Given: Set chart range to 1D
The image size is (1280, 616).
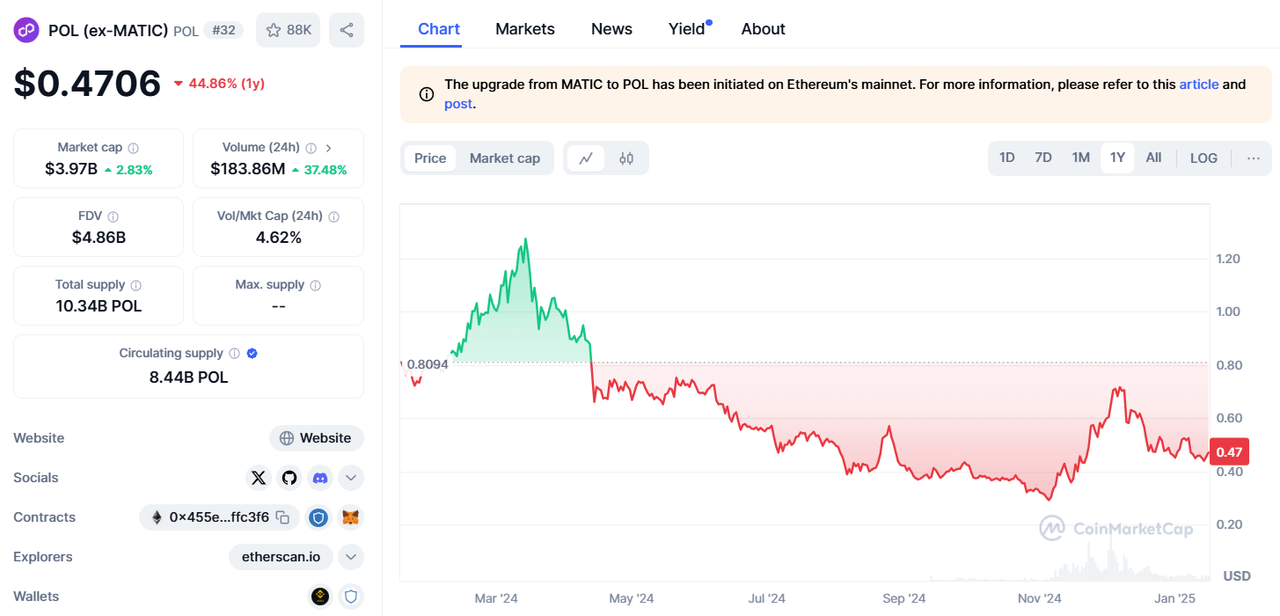Looking at the screenshot, I should click(1007, 158).
